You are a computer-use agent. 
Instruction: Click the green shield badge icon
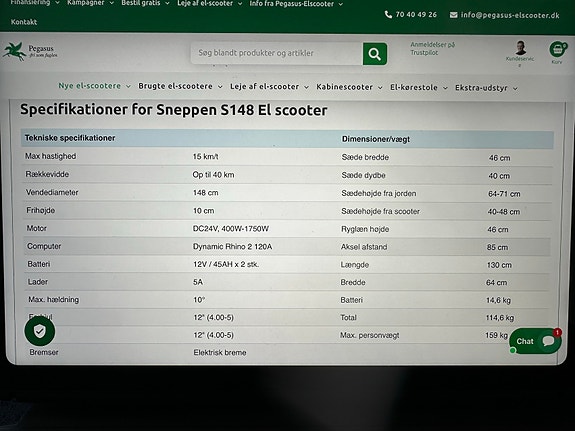click(40, 331)
